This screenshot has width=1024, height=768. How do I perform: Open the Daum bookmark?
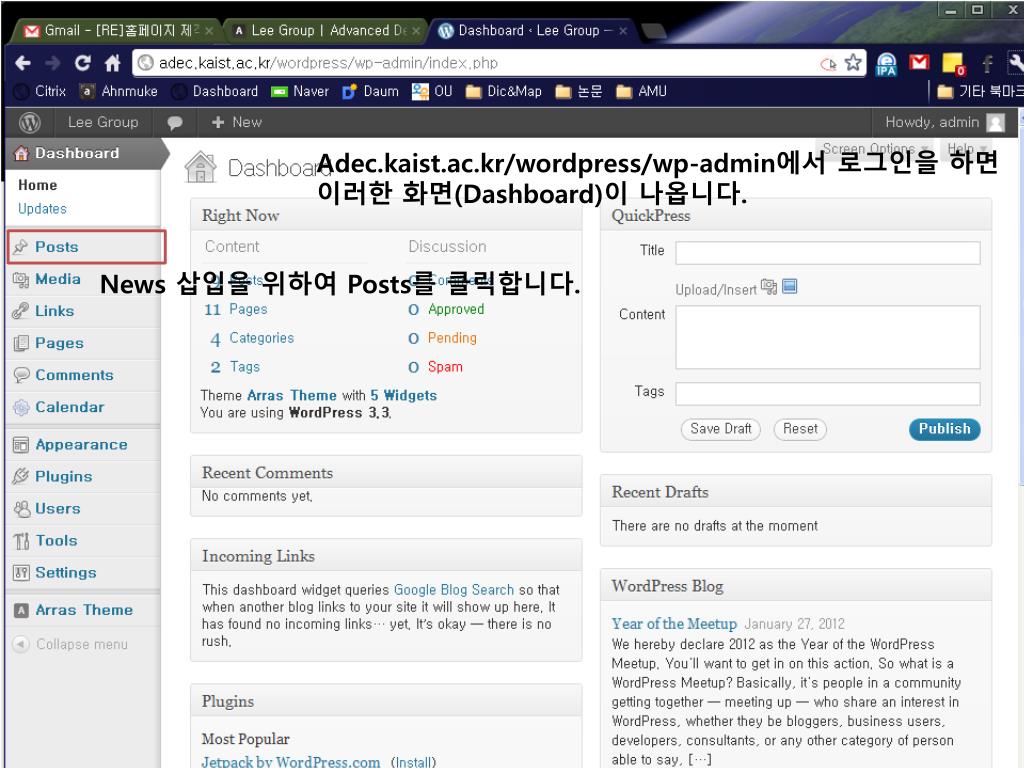pyautogui.click(x=370, y=91)
